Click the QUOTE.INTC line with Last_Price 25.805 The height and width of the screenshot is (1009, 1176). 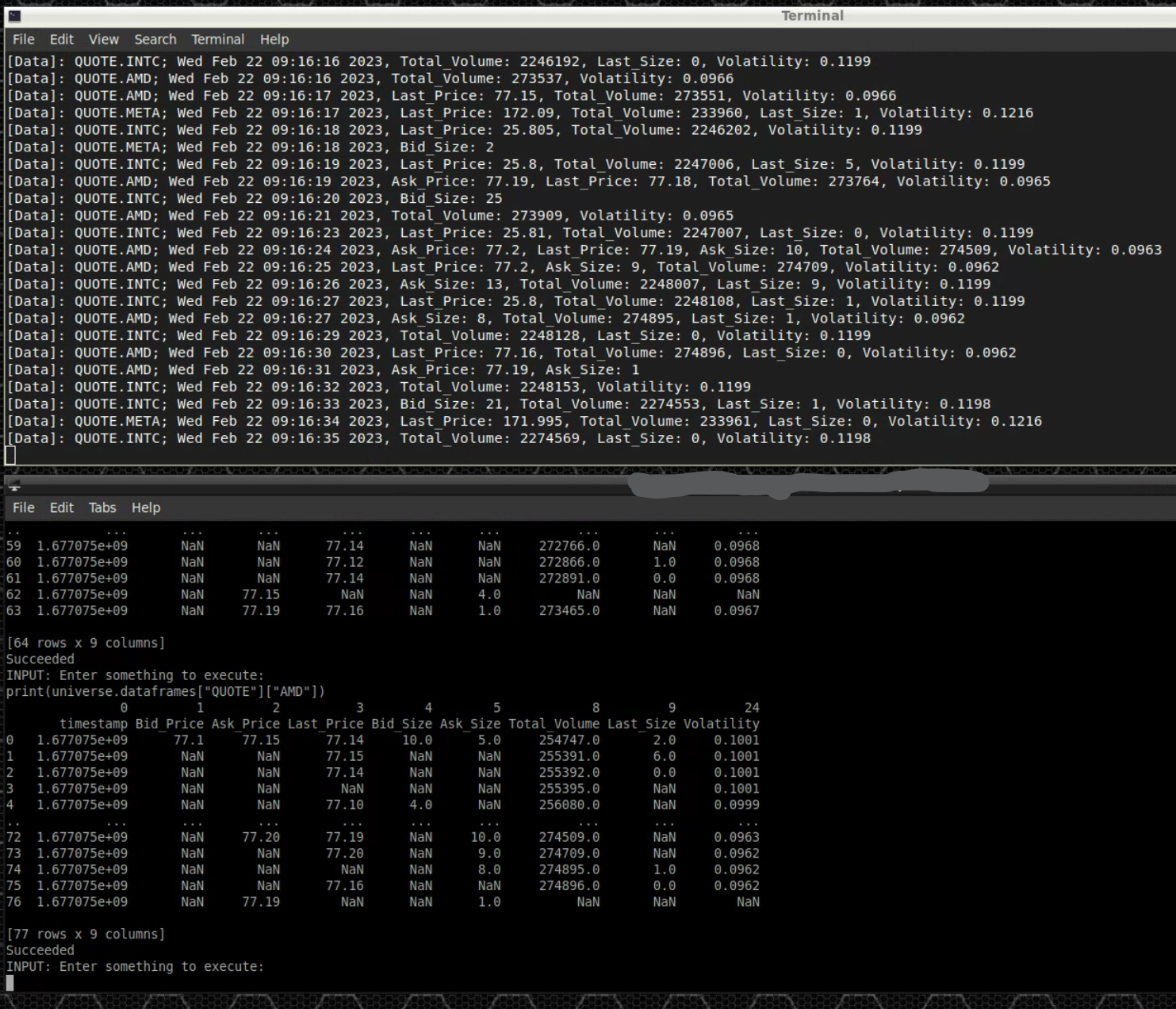(x=465, y=130)
